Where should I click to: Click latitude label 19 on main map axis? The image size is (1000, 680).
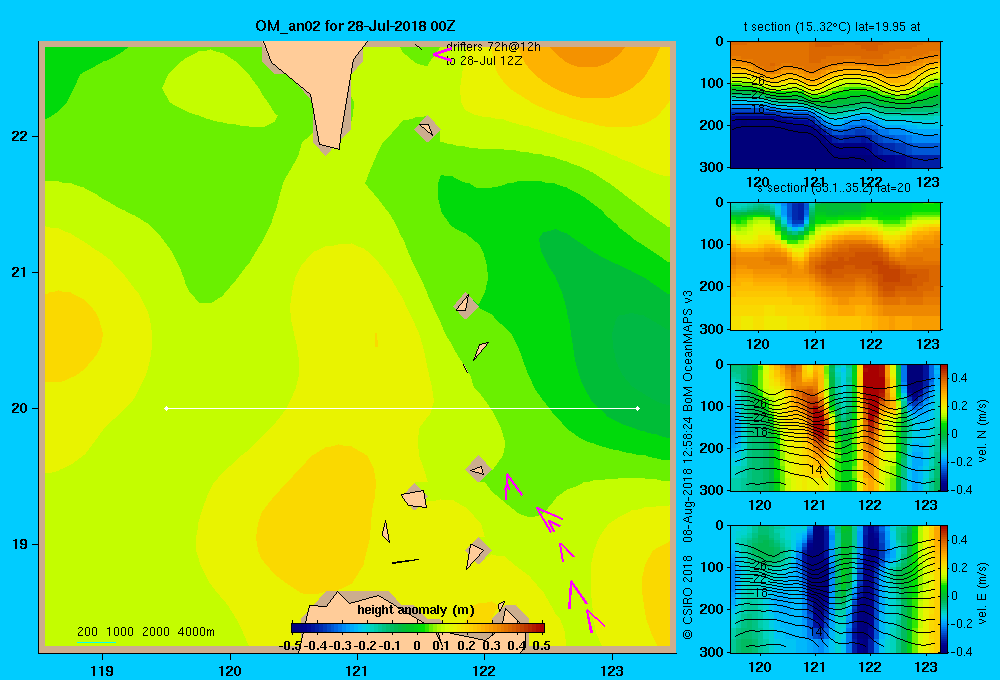[x=20, y=544]
